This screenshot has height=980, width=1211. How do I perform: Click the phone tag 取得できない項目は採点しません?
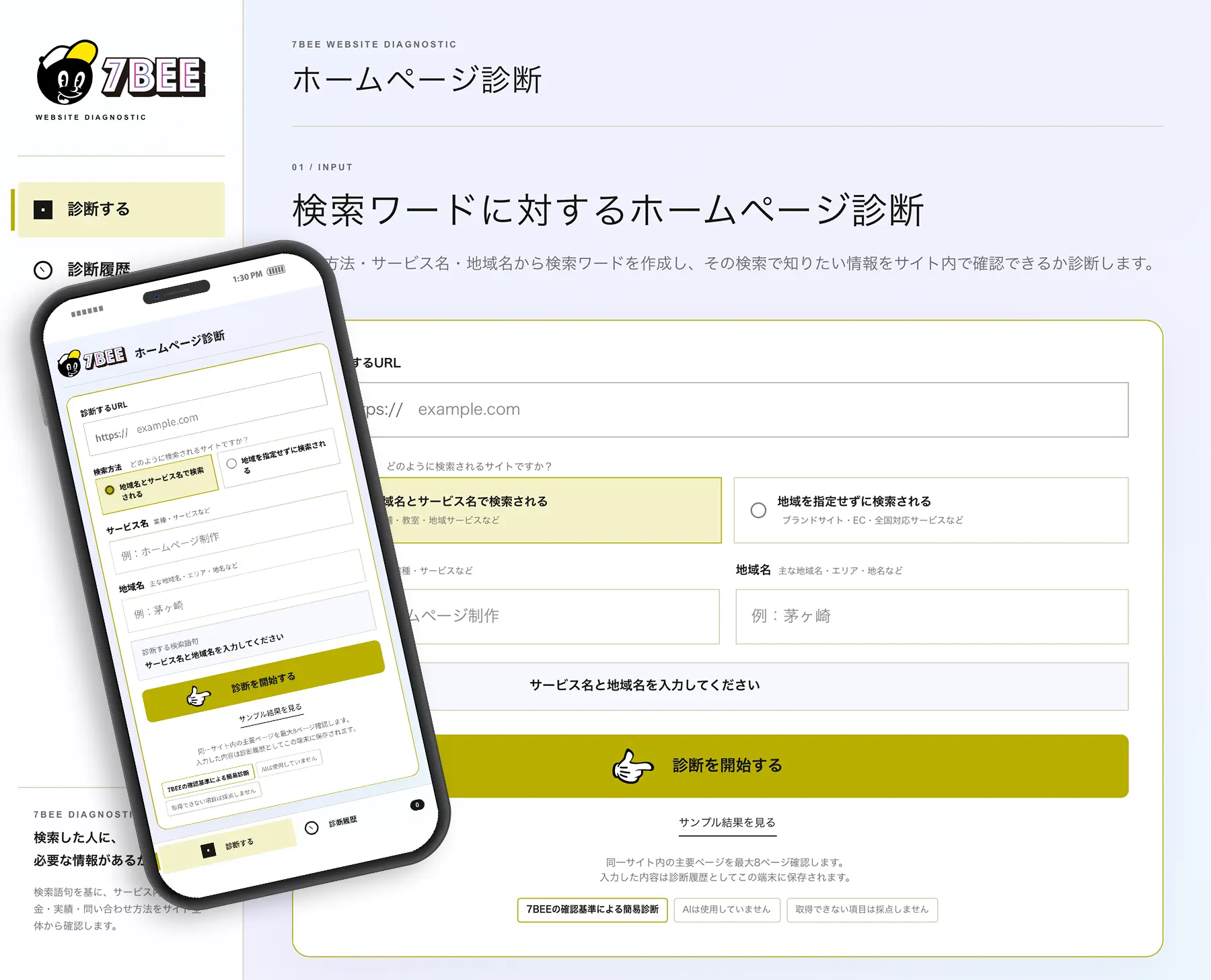[213, 800]
